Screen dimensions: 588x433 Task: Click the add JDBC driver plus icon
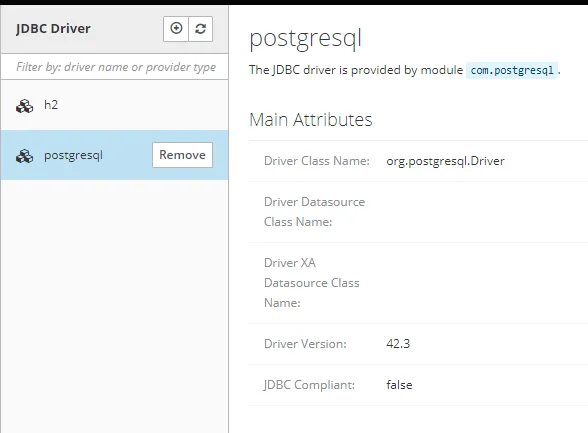[176, 28]
